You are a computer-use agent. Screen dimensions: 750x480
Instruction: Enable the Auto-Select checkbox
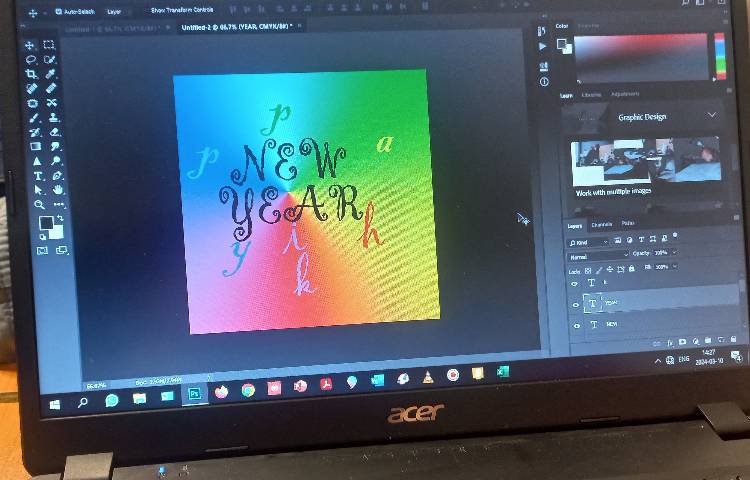(x=58, y=11)
